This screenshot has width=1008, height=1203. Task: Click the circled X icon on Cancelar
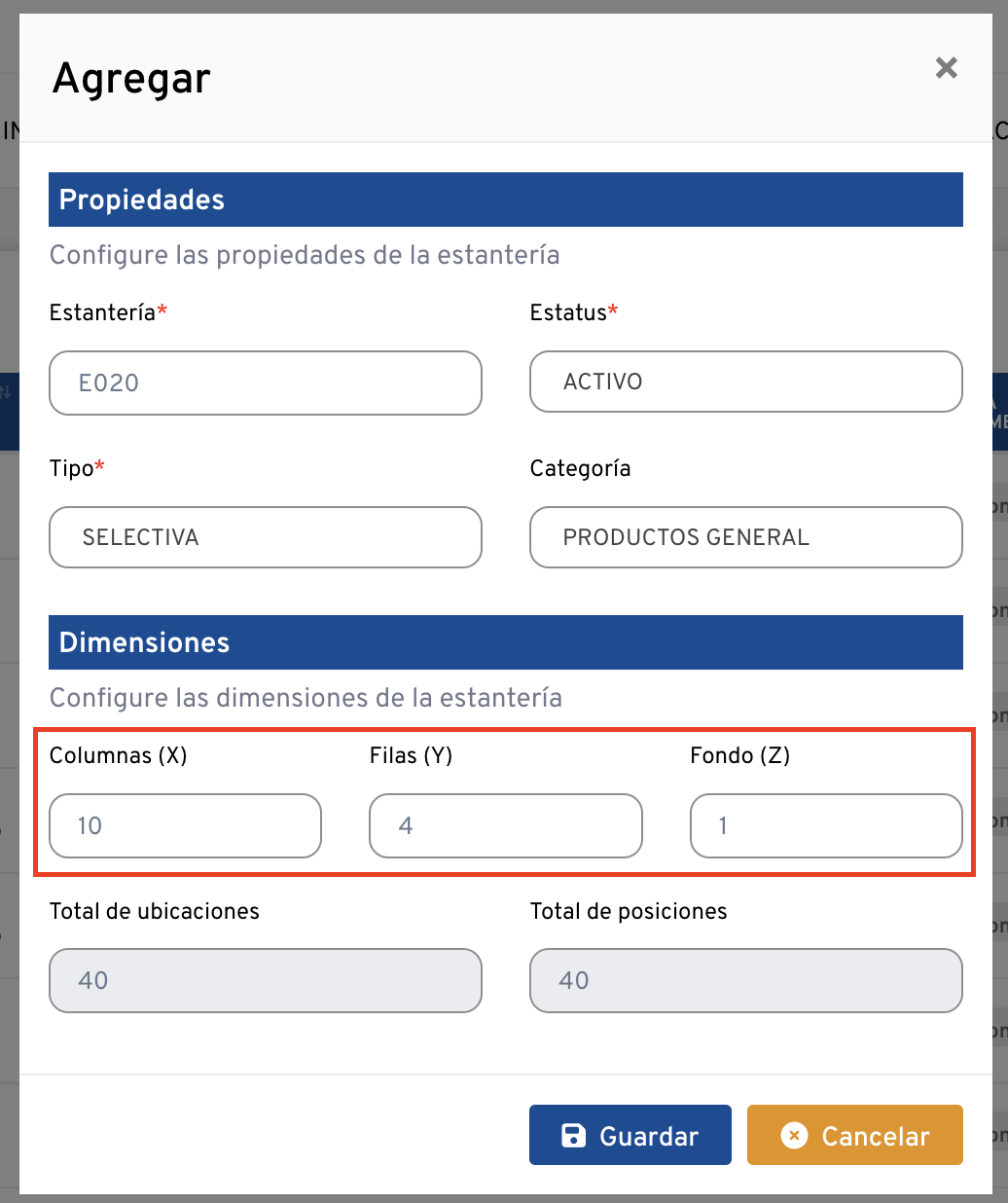(x=794, y=1135)
